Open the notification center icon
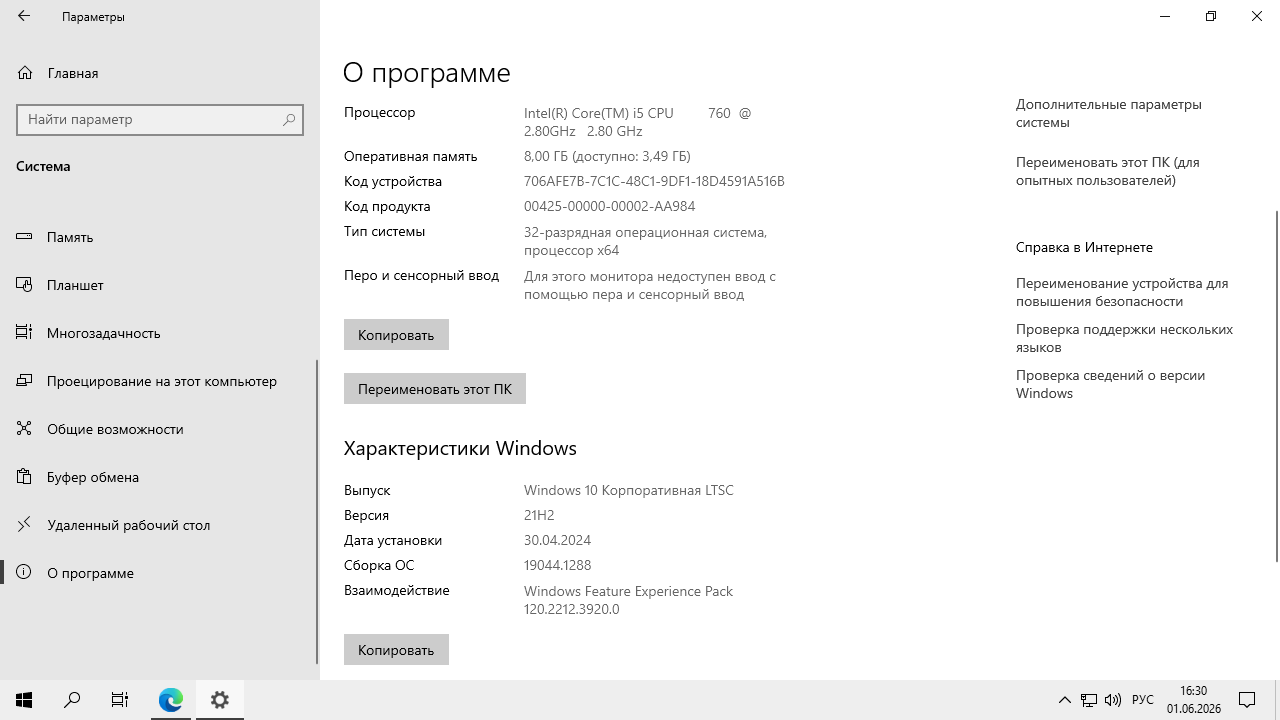The image size is (1280, 720). point(1247,700)
